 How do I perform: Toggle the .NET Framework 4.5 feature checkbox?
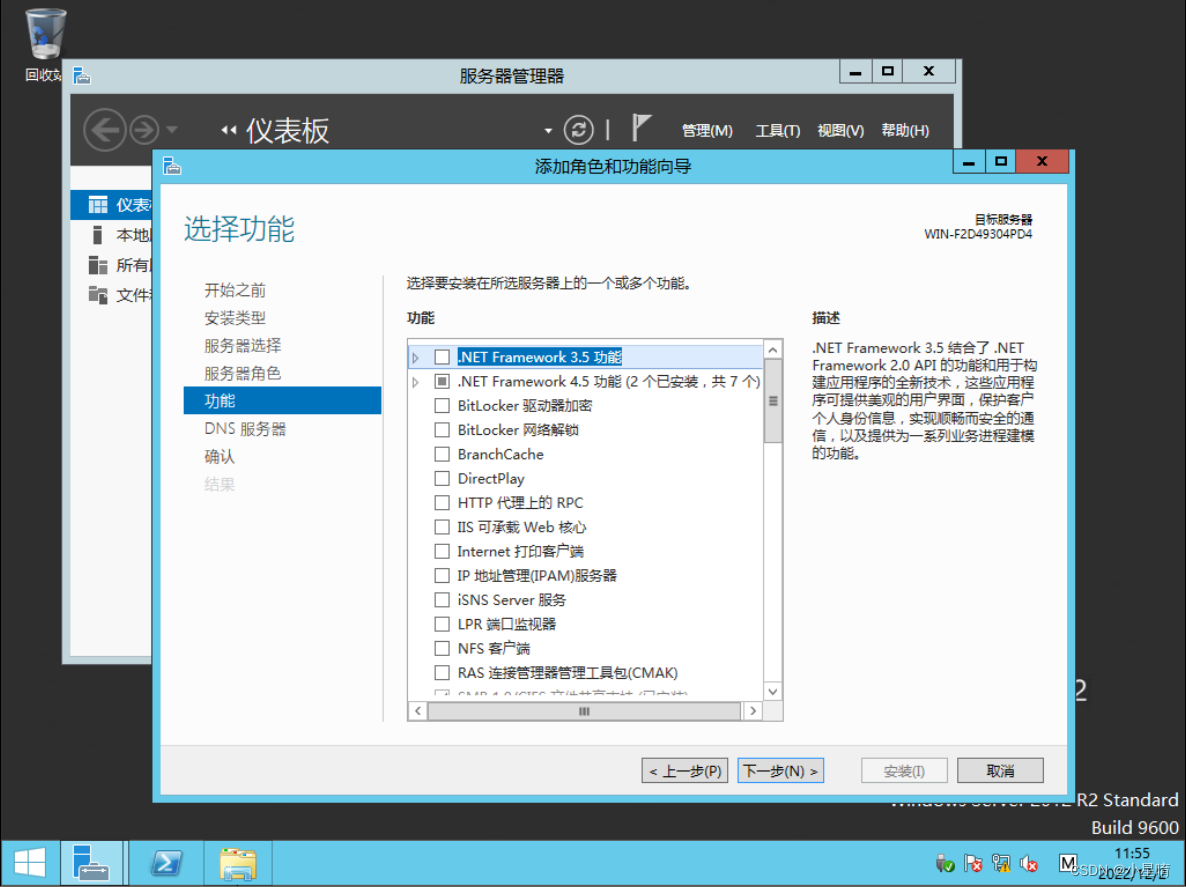click(442, 381)
